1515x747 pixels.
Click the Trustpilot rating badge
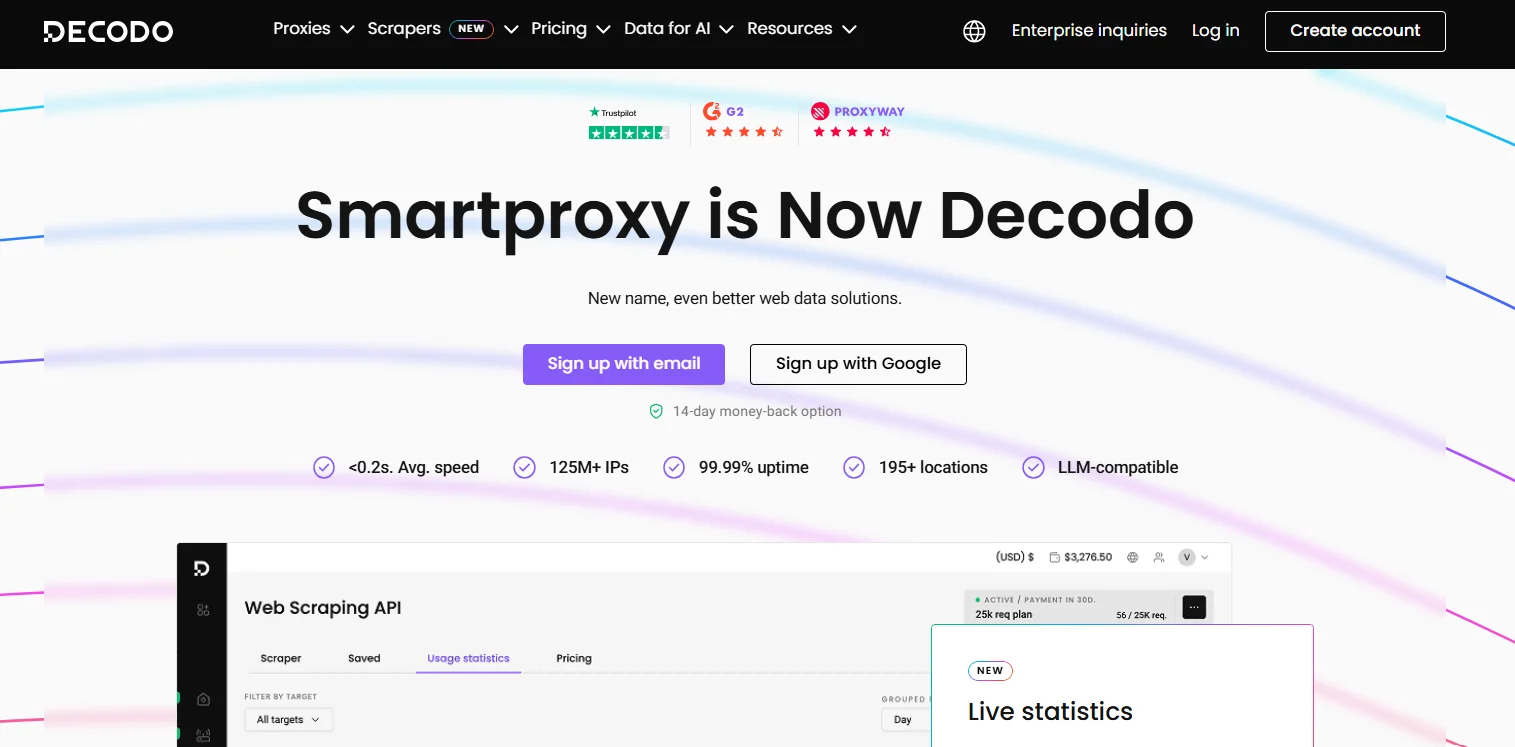[629, 122]
